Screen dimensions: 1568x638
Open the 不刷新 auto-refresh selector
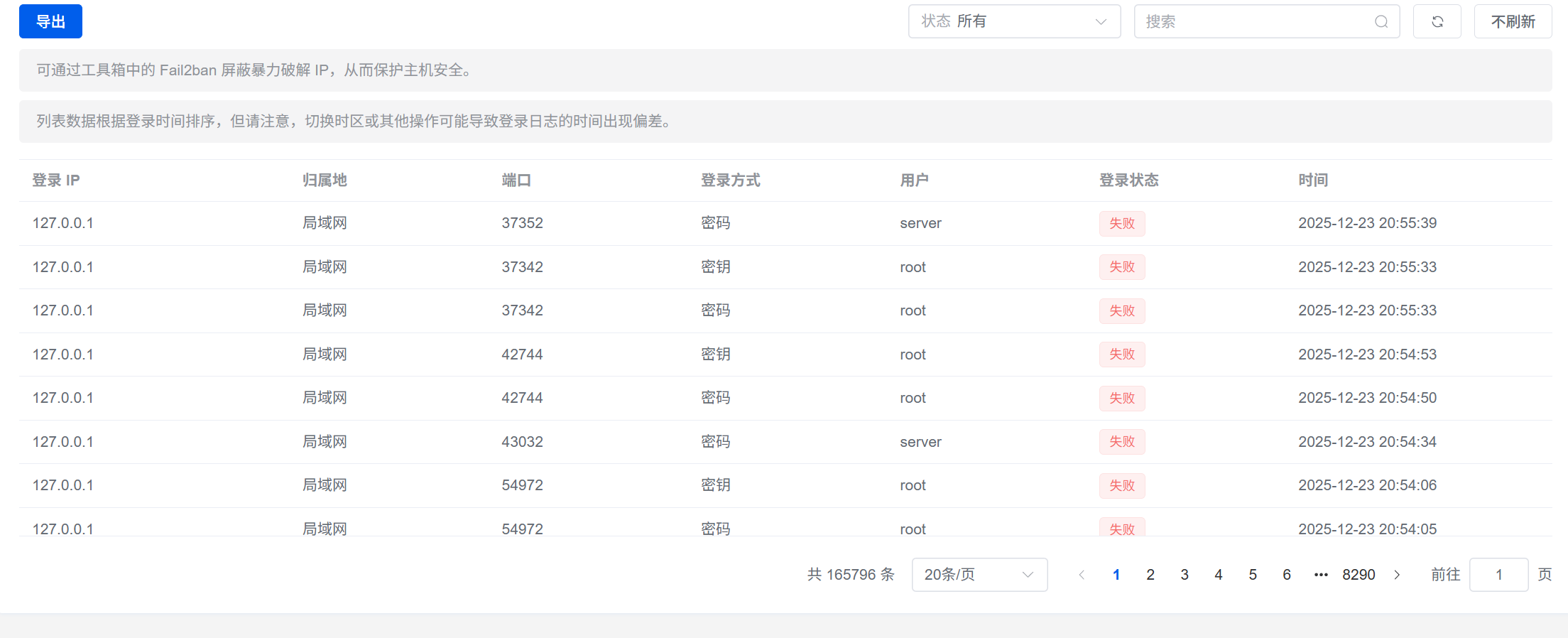1513,21
